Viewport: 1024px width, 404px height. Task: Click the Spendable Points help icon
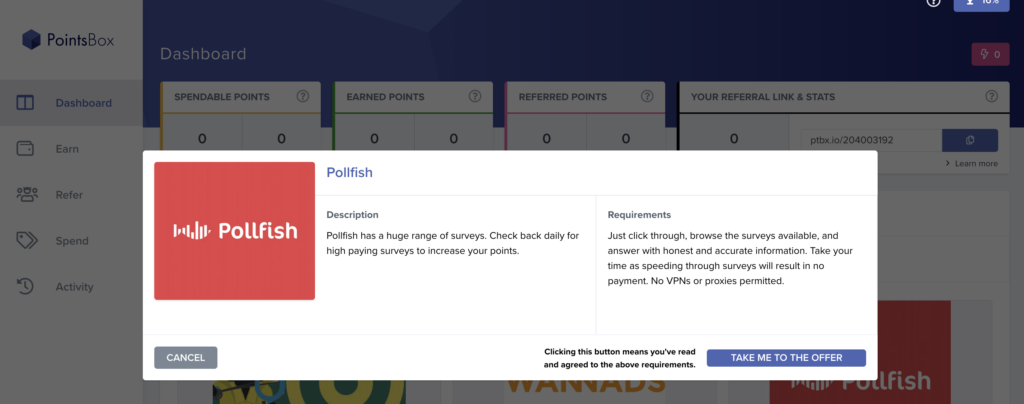pyautogui.click(x=302, y=97)
